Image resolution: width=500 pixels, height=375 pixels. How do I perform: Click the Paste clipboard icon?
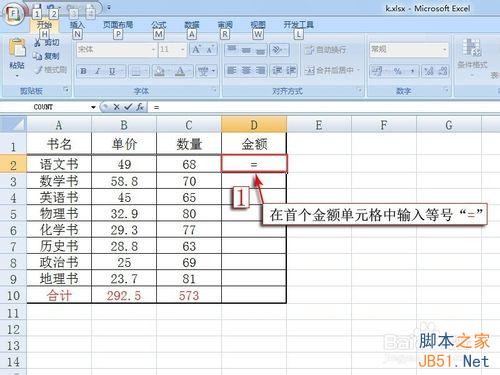(17, 48)
